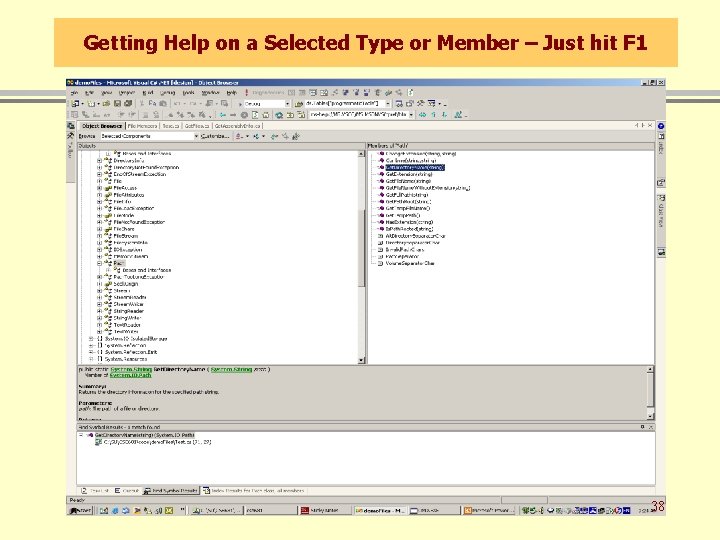
Task: Follow the System.String return type link
Action: pyautogui.click(x=131, y=369)
